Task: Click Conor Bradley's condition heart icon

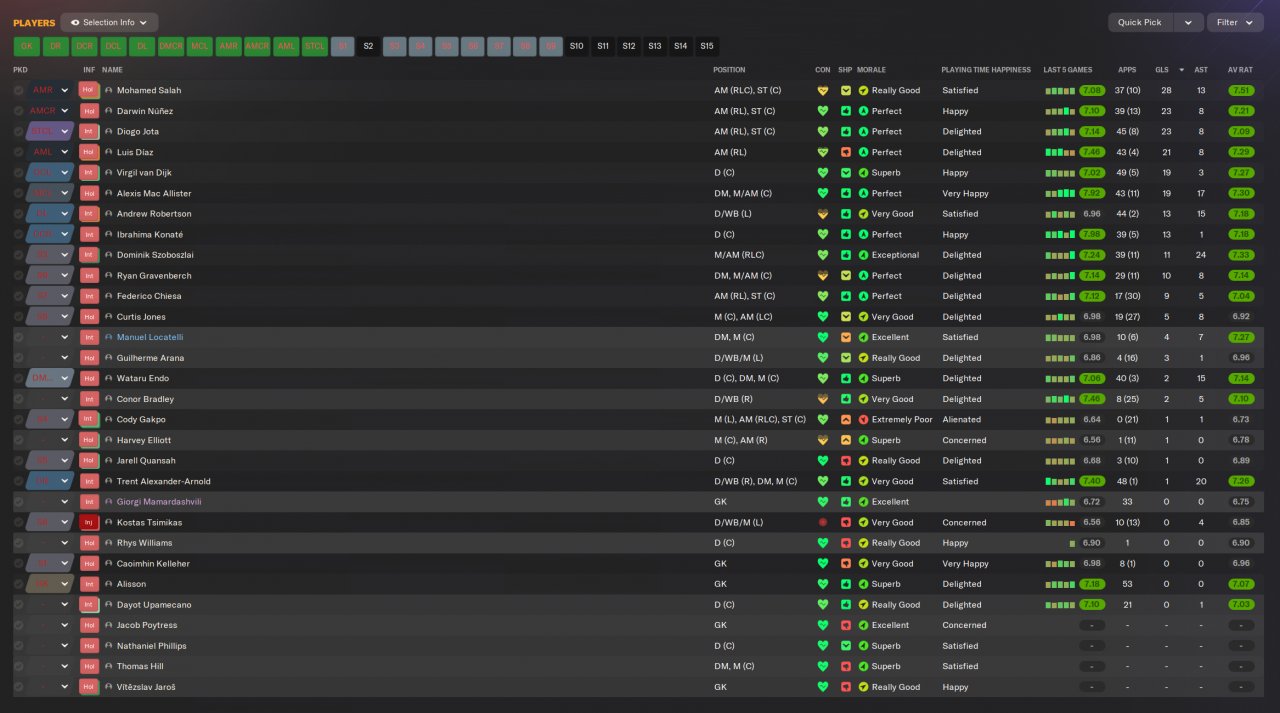Action: tap(823, 399)
